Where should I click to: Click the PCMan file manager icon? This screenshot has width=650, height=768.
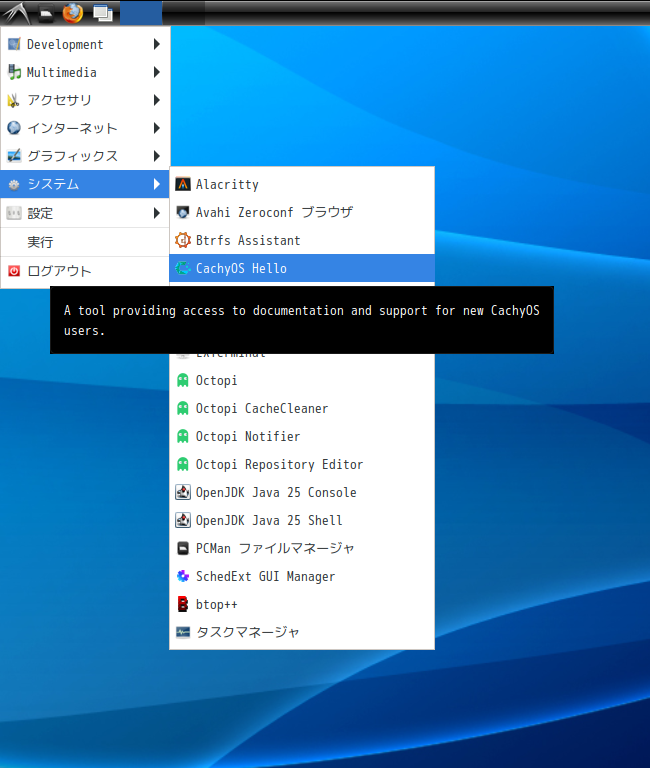pyautogui.click(x=183, y=548)
